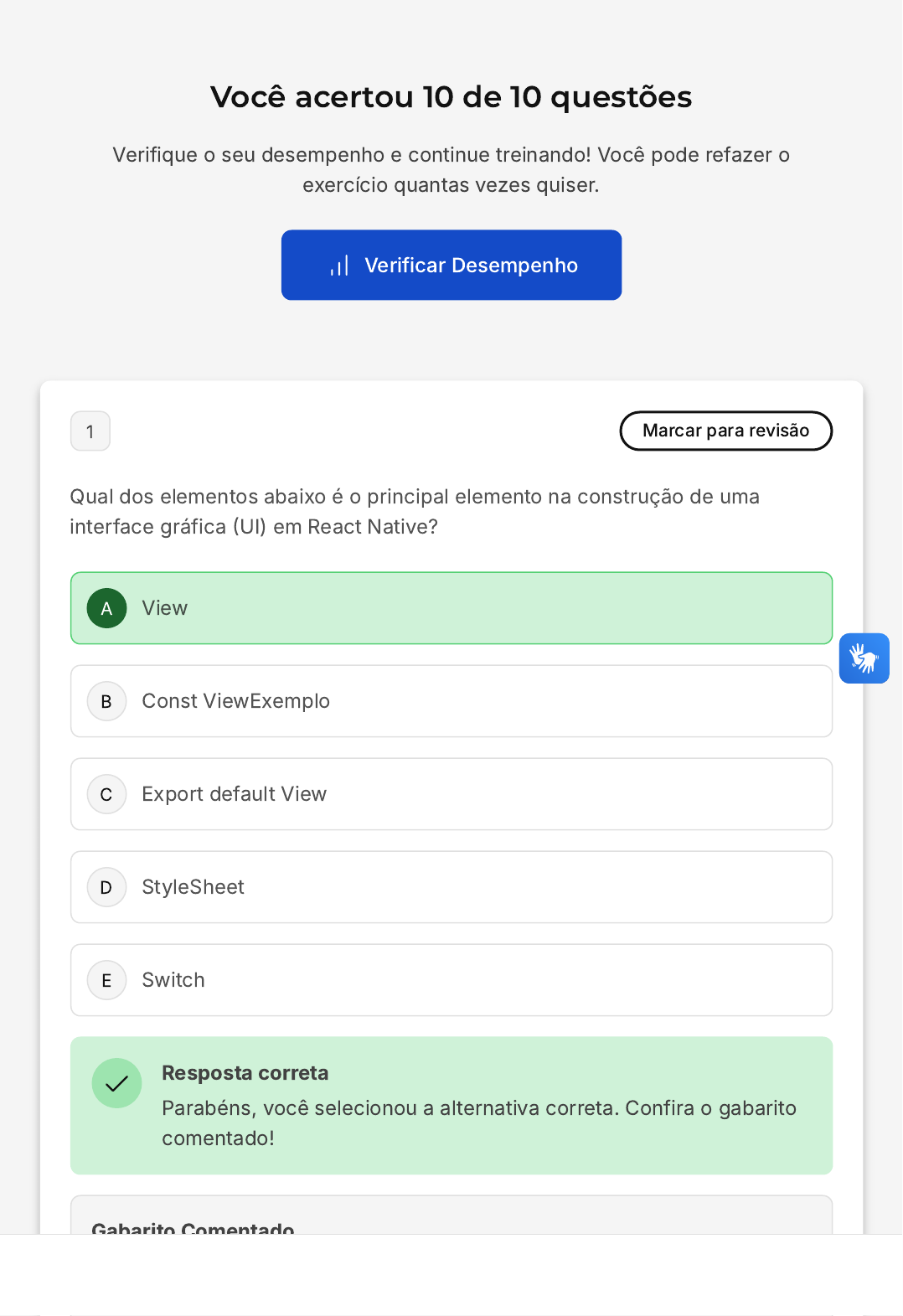The width and height of the screenshot is (903, 1316).
Task: Click the "Resposta correta" feedback title
Action: pyautogui.click(x=245, y=1073)
